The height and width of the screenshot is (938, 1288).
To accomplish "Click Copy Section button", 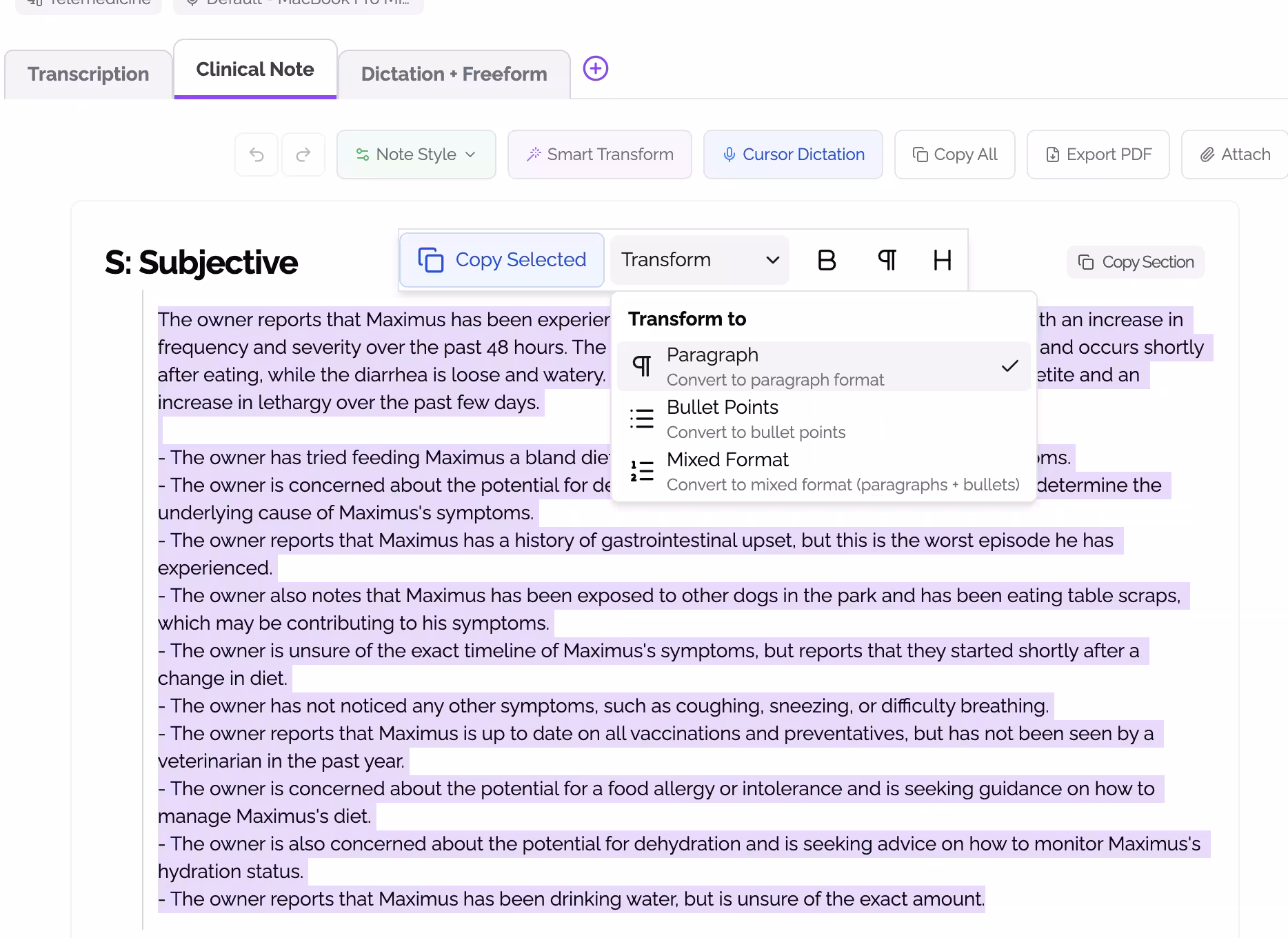I will pos(1136,262).
